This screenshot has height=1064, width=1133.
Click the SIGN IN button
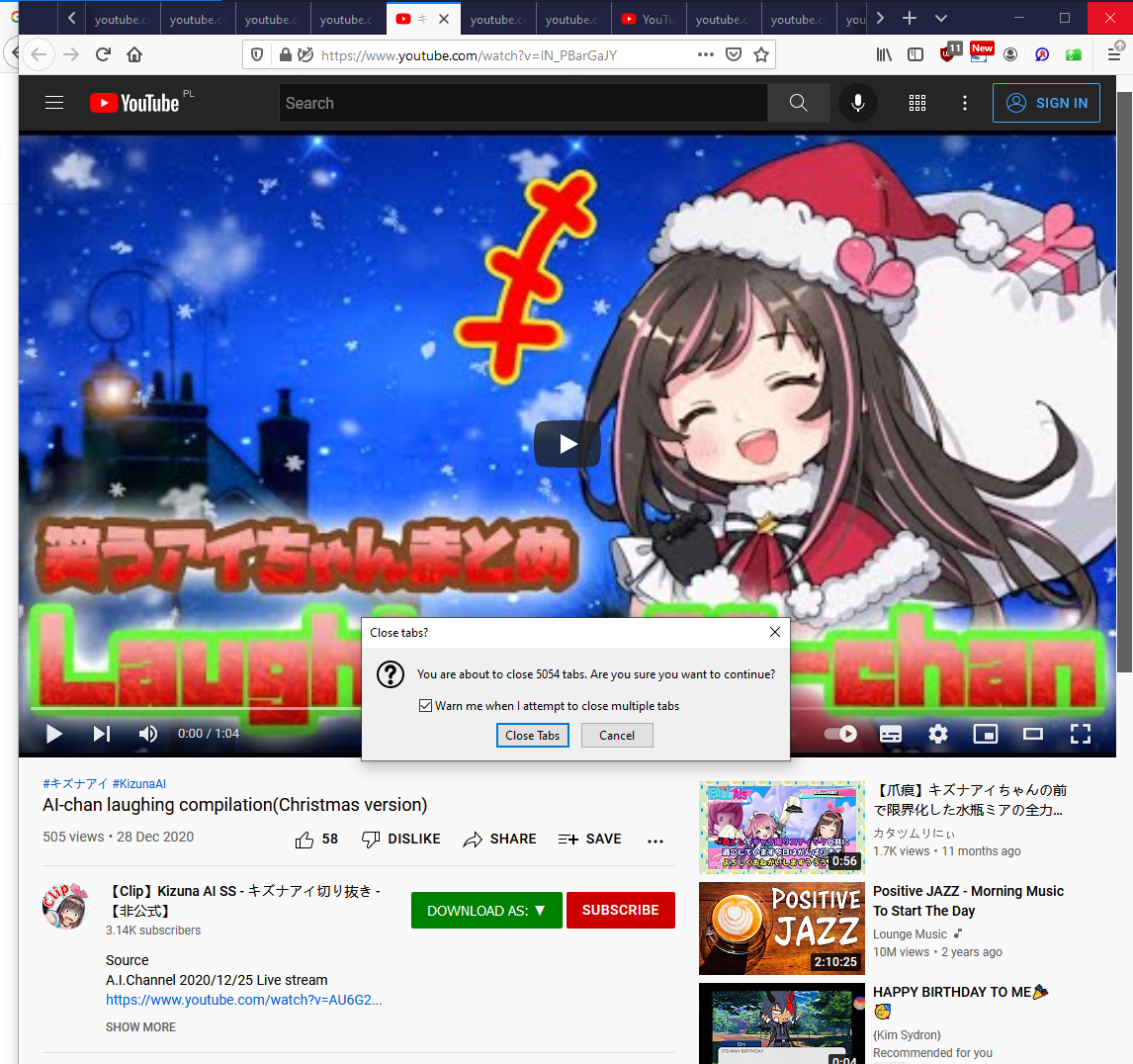(x=1046, y=103)
